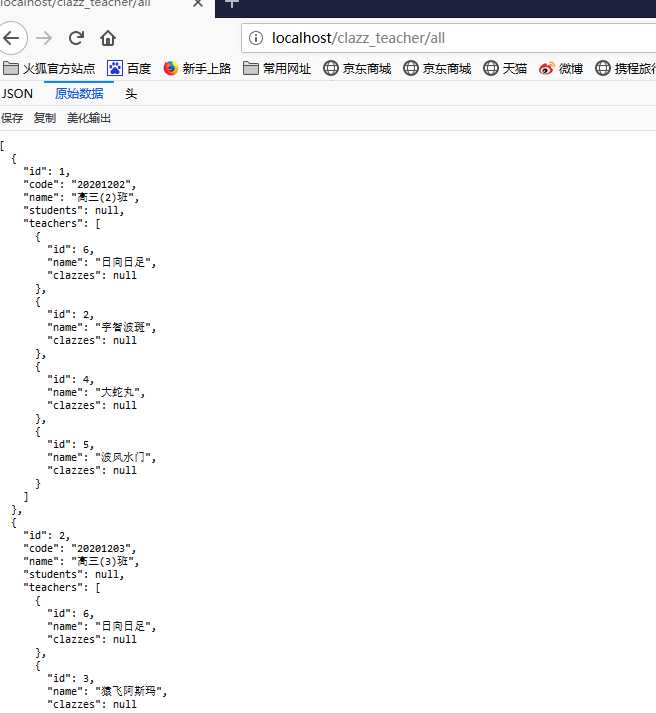
Task: Select teacher name "大蛇丸"
Action: click(117, 392)
